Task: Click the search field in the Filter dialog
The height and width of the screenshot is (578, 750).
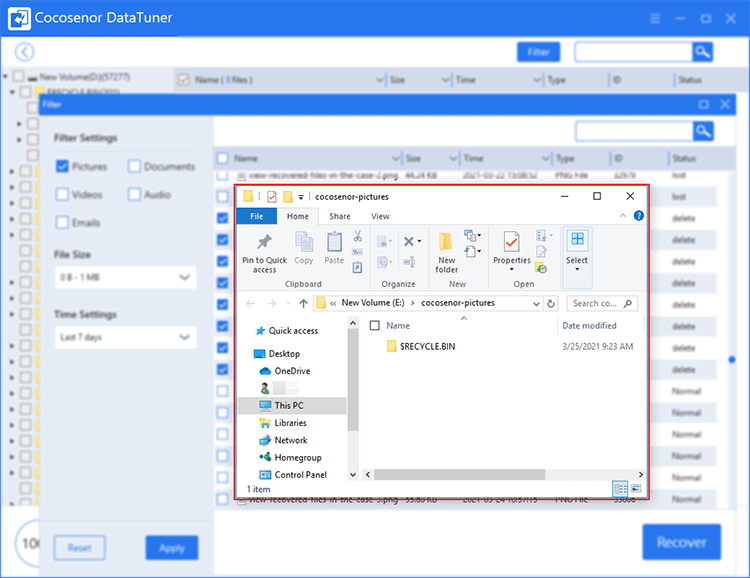Action: [634, 131]
